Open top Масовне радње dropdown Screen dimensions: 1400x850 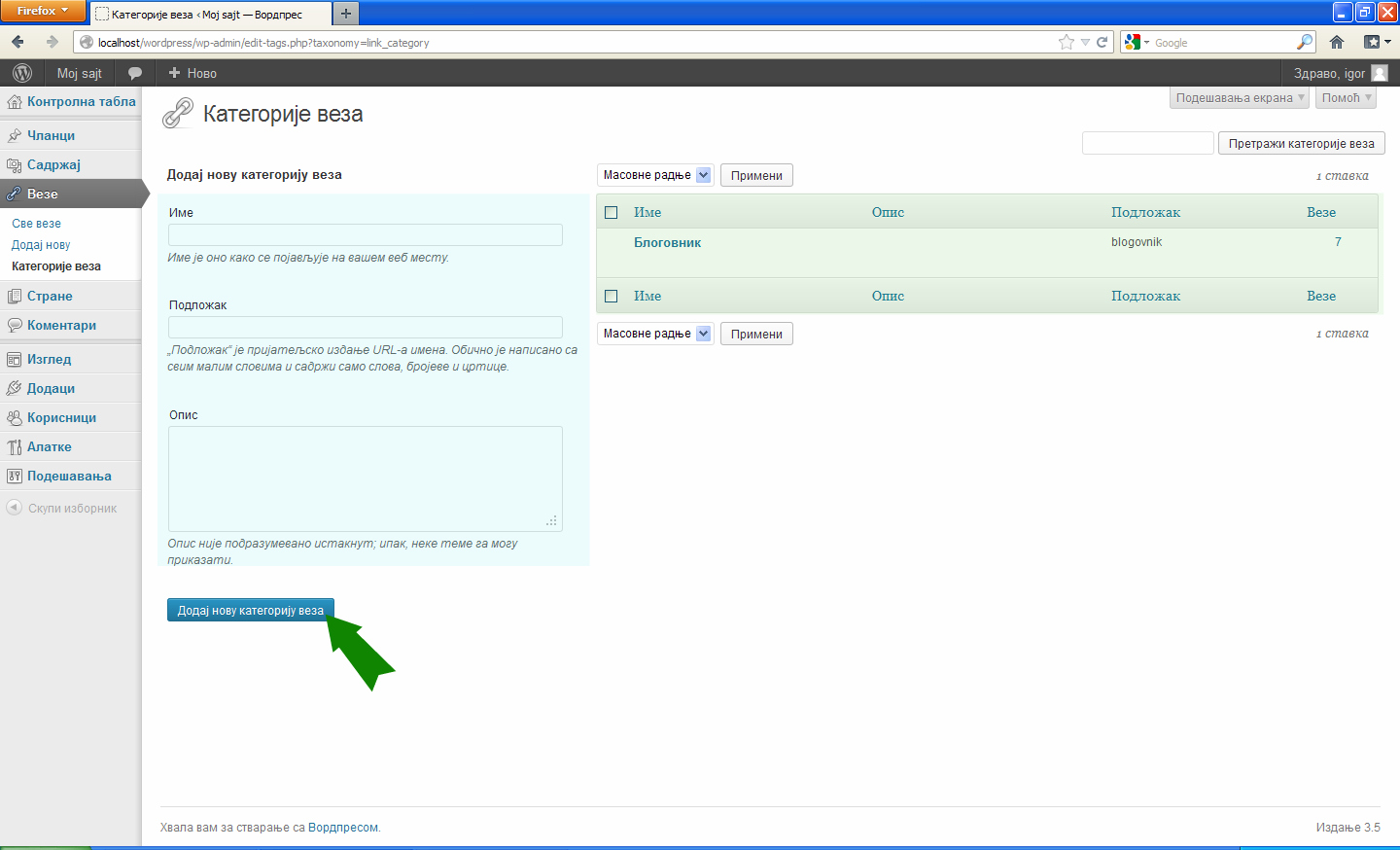(x=655, y=175)
